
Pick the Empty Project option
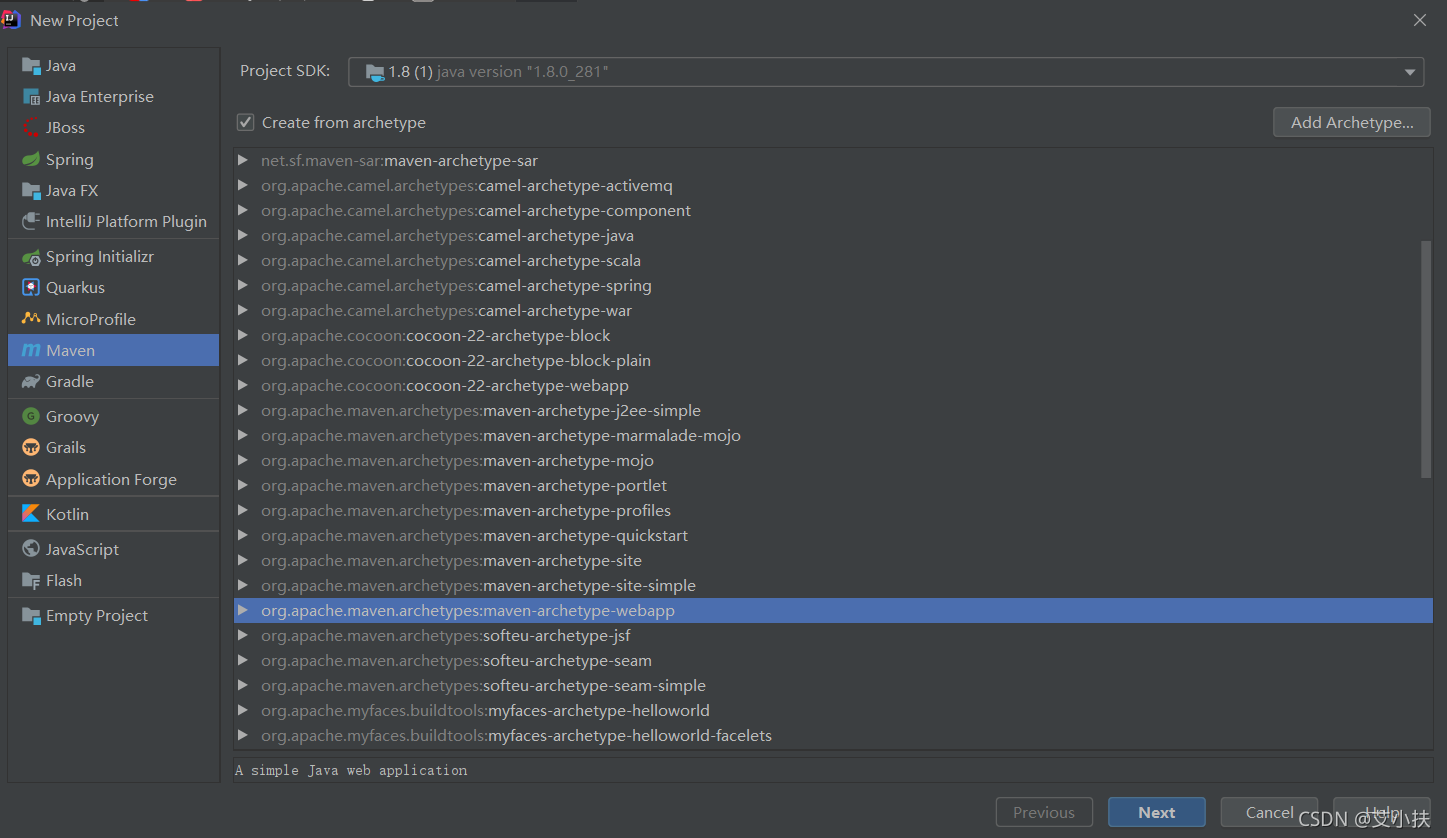pyautogui.click(x=113, y=616)
